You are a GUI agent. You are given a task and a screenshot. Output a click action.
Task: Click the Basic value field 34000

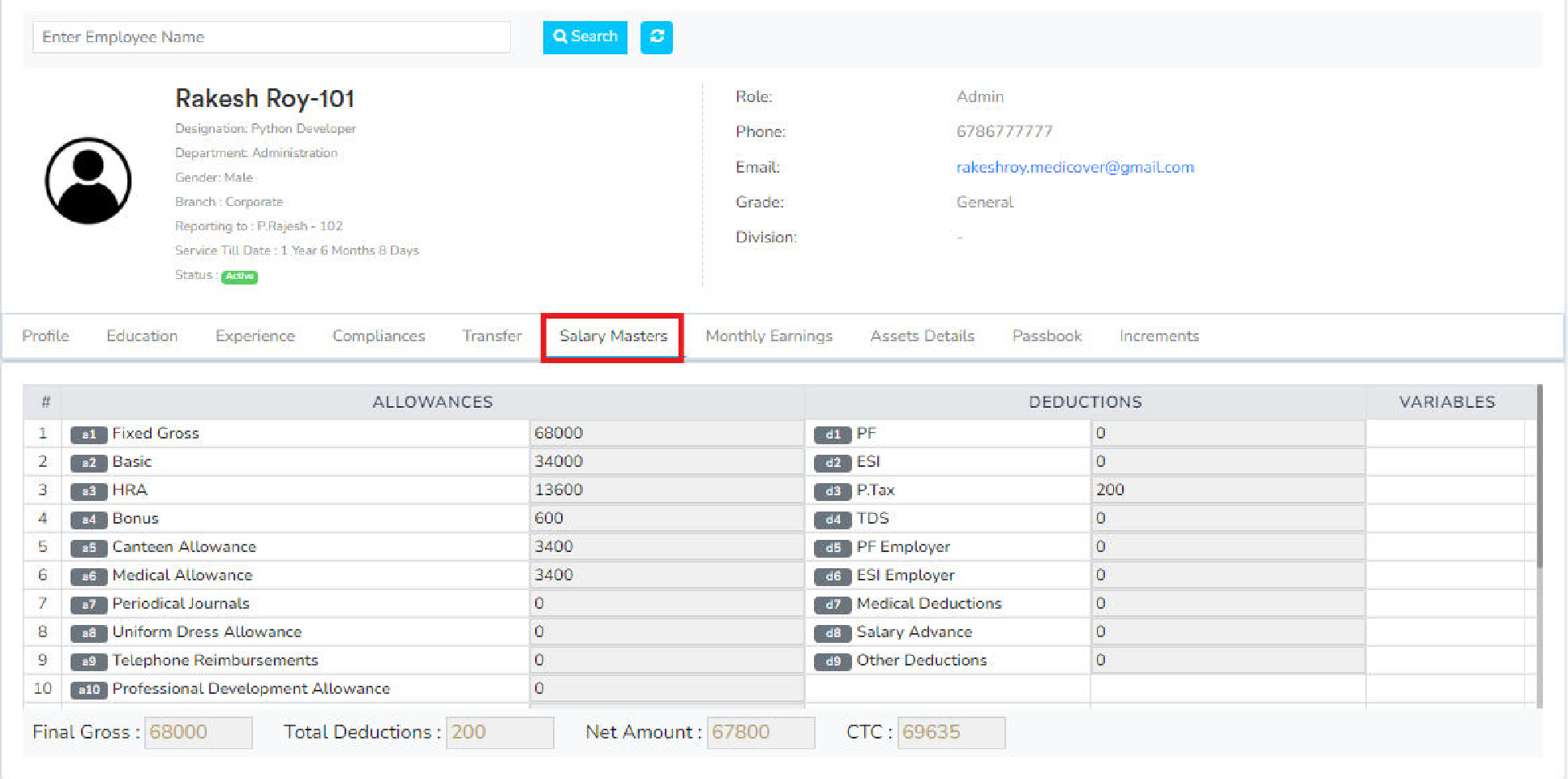(666, 461)
